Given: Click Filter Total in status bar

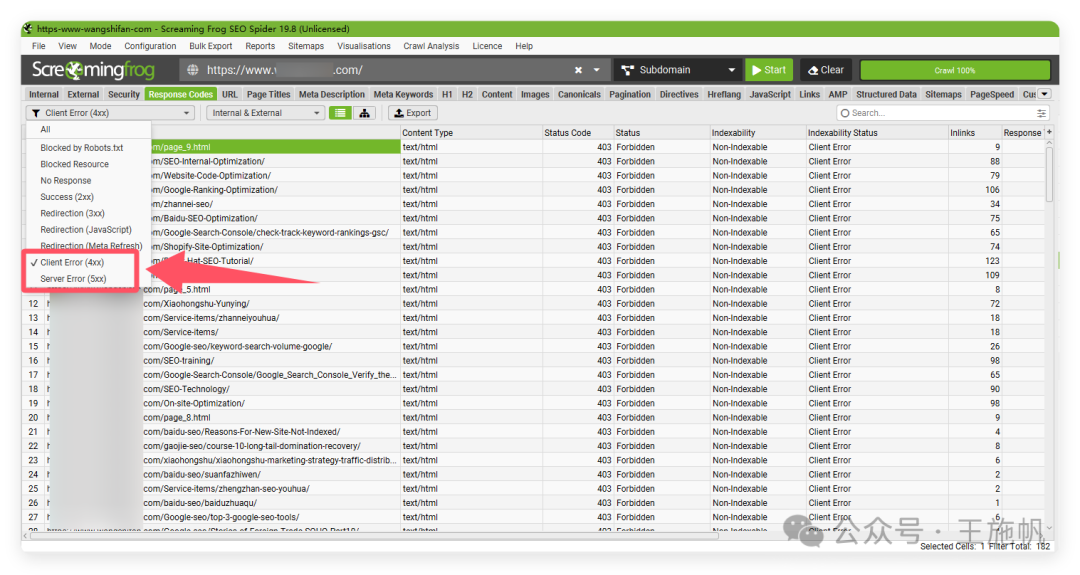Looking at the screenshot, I should coord(1019,547).
